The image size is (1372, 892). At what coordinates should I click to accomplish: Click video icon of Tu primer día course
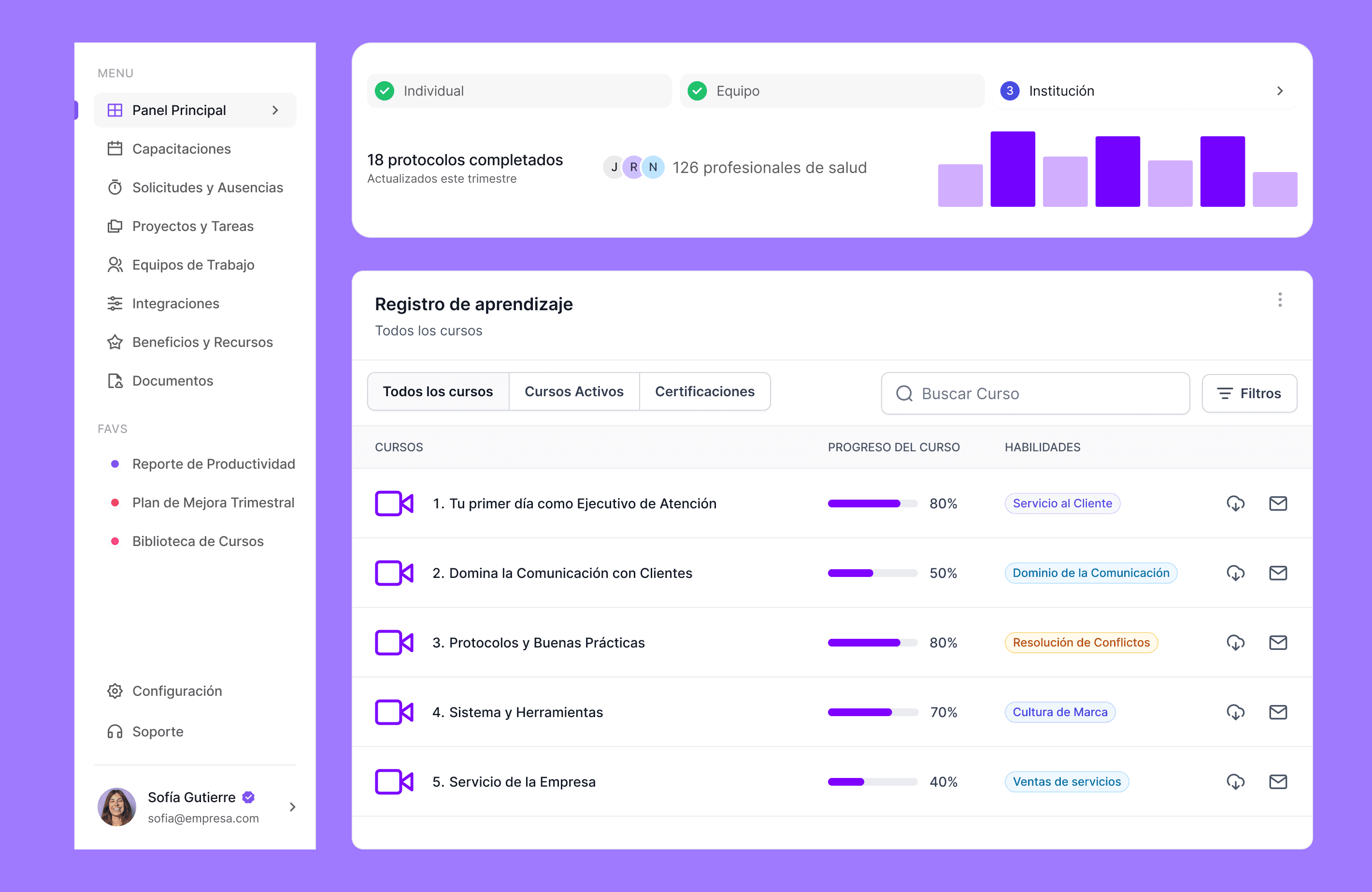click(x=394, y=504)
